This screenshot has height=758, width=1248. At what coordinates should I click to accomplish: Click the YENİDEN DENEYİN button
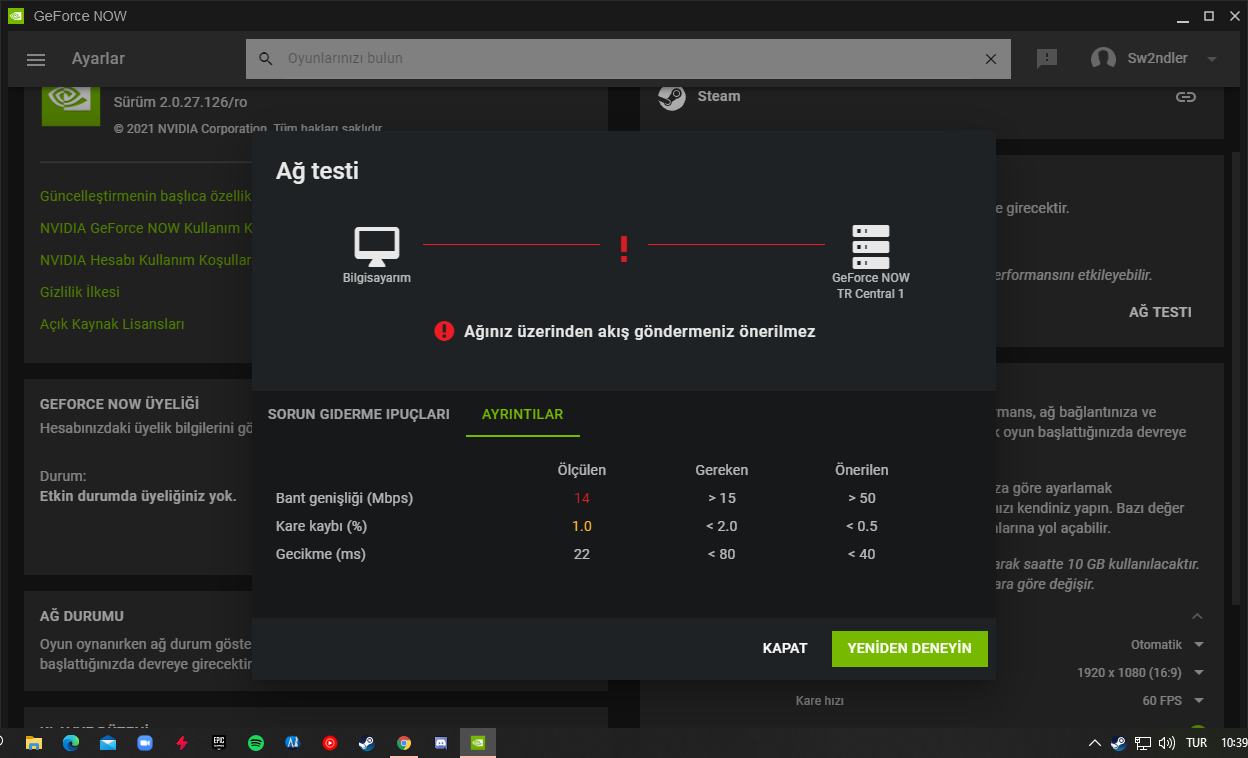(x=910, y=648)
